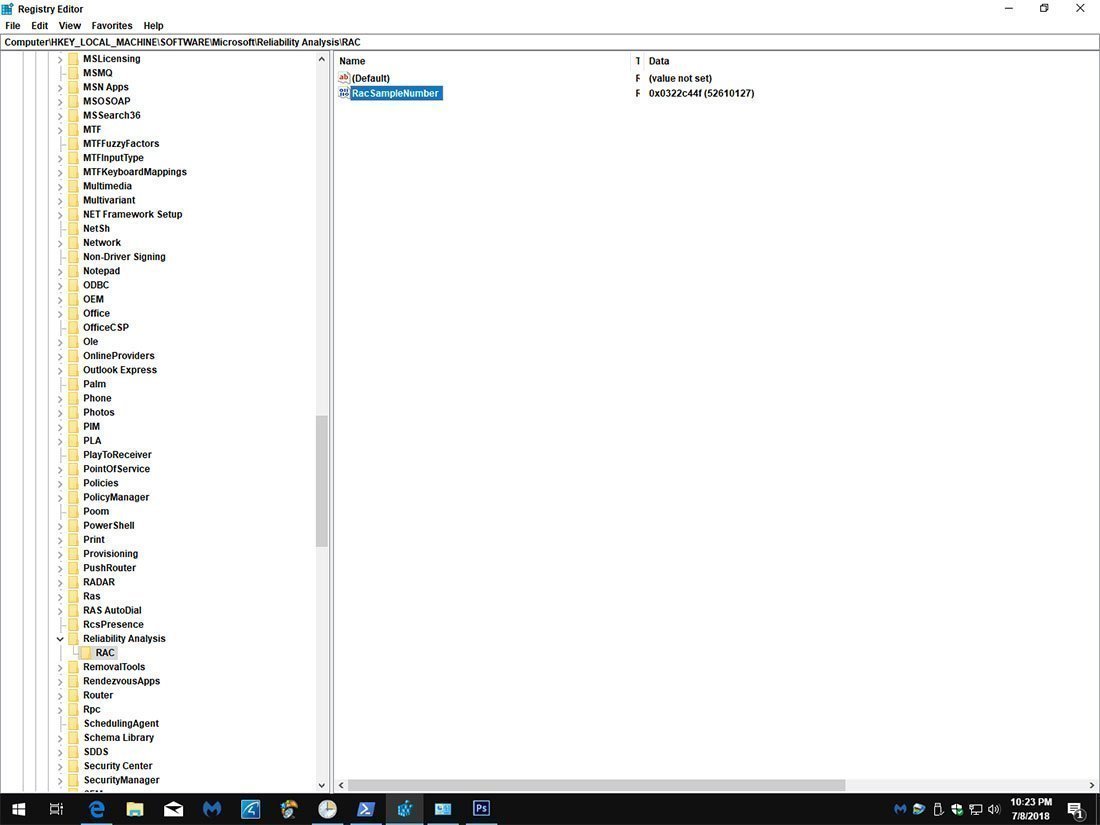Viewport: 1100px width, 825px height.
Task: Click the Reliability Analysis folder icon
Action: point(74,638)
